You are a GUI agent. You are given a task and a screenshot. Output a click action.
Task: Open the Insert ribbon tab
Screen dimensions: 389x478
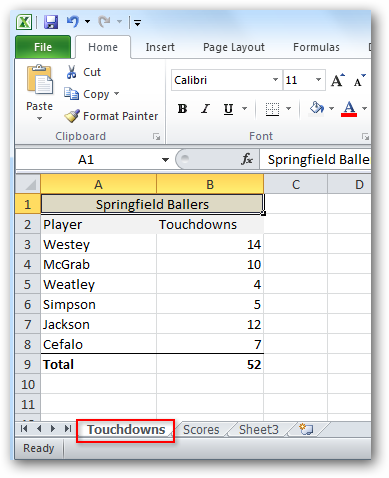coord(160,47)
